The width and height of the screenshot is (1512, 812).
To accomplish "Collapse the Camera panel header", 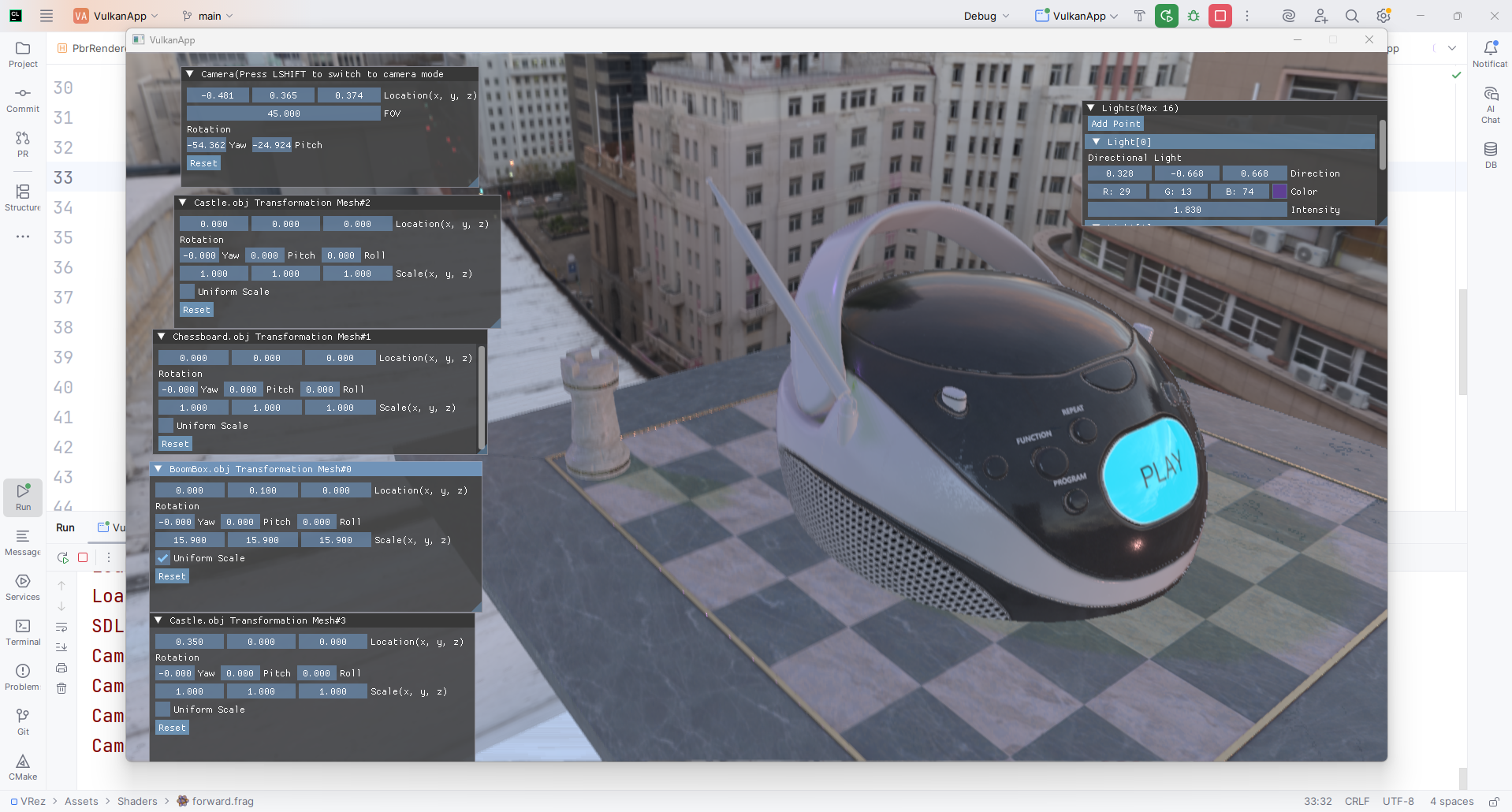I will pyautogui.click(x=190, y=74).
